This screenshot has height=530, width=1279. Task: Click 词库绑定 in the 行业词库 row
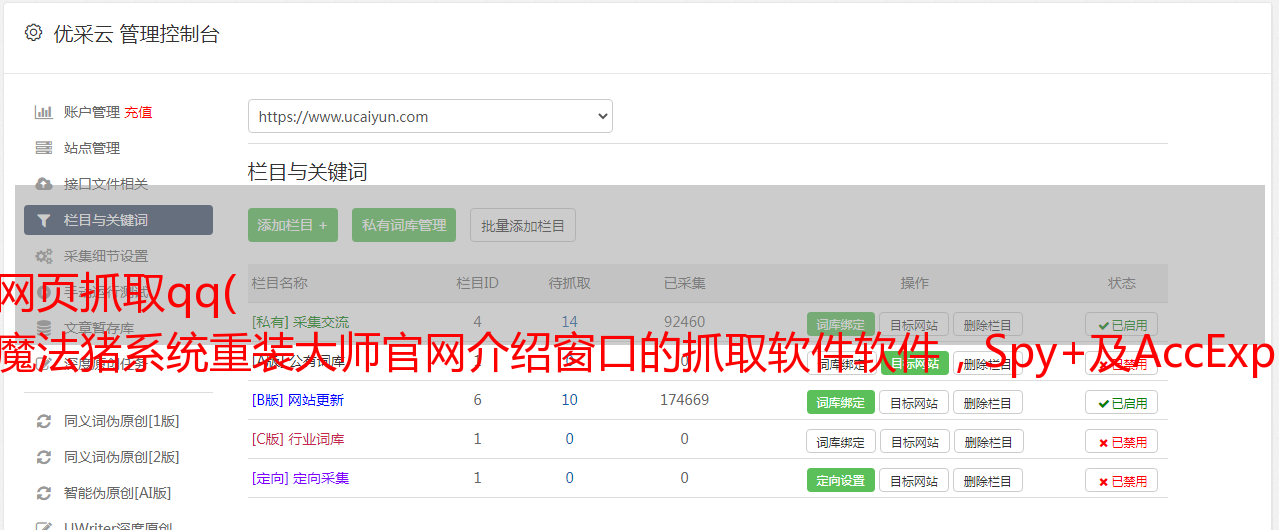click(x=840, y=441)
